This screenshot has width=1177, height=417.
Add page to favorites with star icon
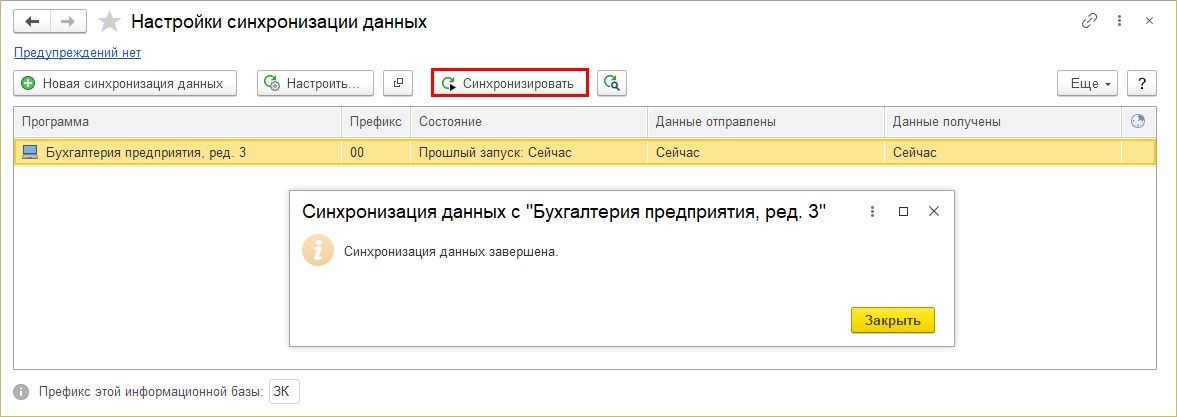pos(110,22)
